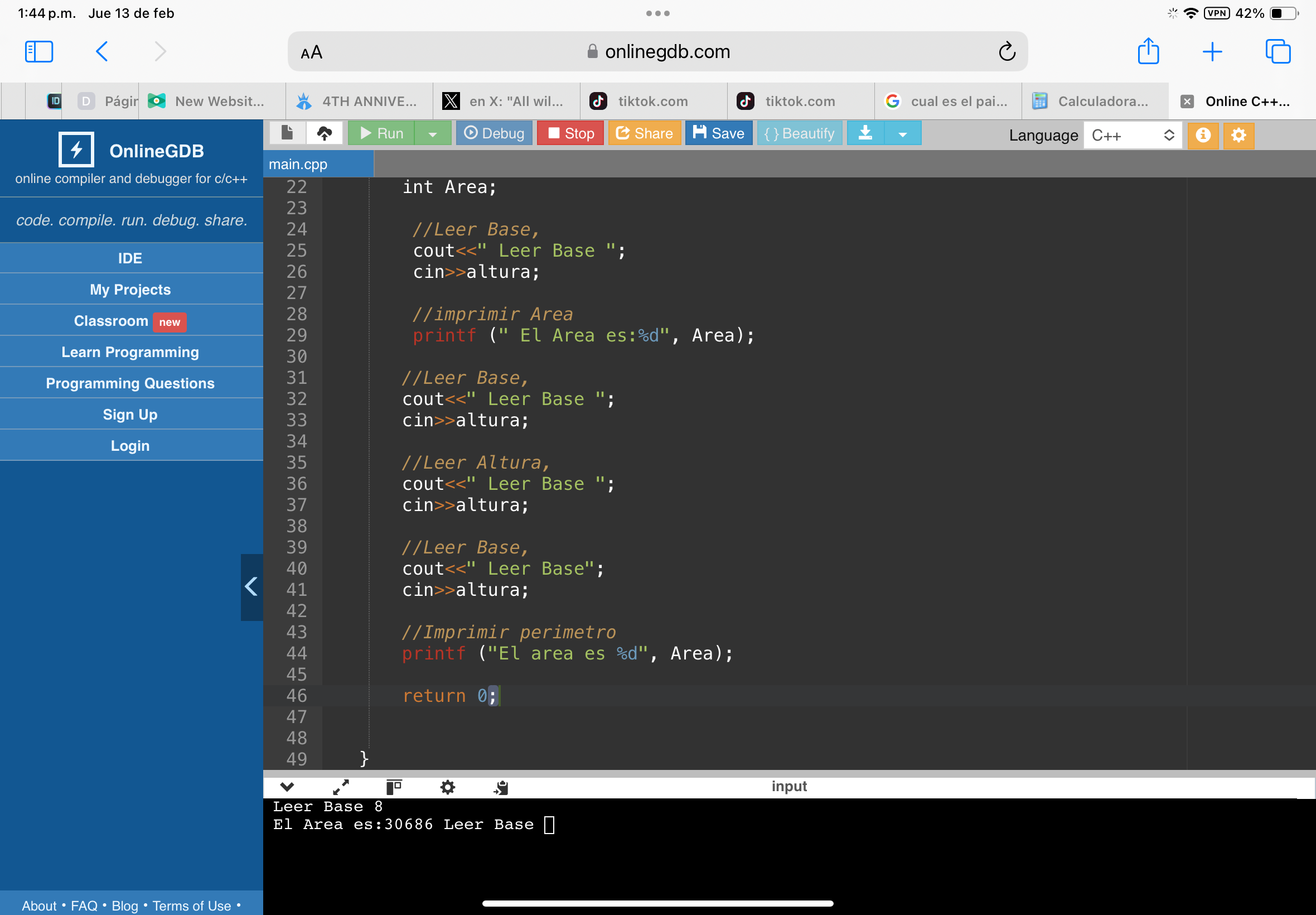Viewport: 1316px width, 915px height.
Task: Click the New File icon in toolbar
Action: coord(287,133)
